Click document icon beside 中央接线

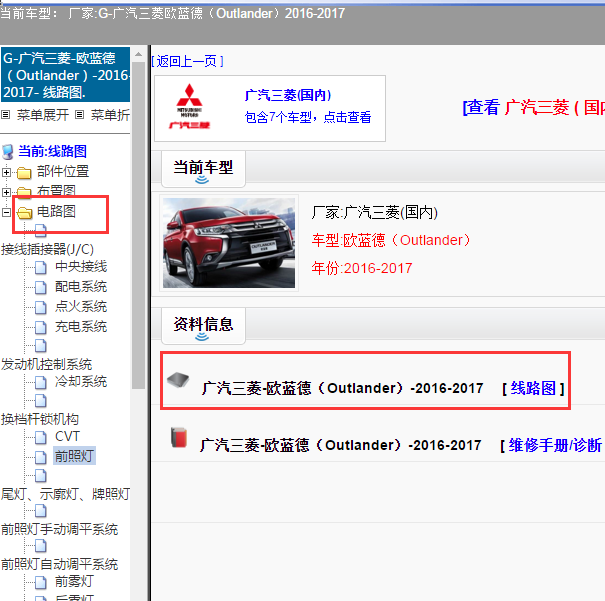[x=41, y=267]
